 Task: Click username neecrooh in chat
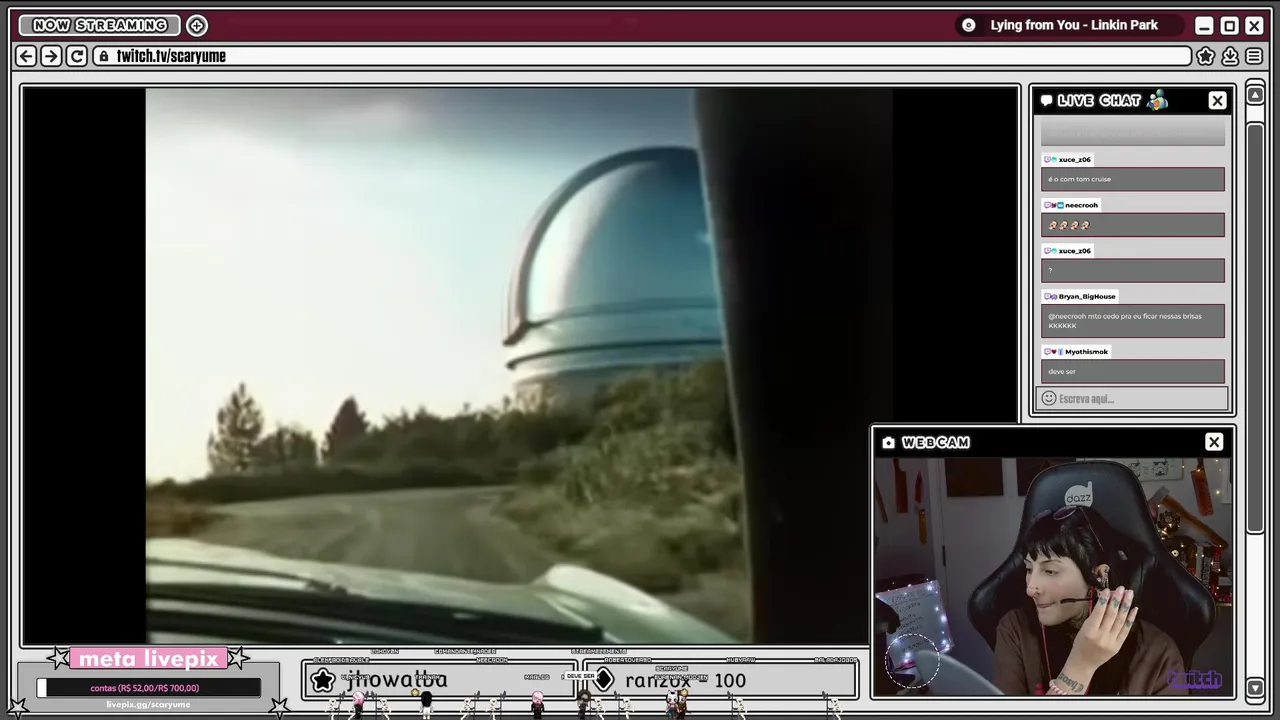[1081, 205]
